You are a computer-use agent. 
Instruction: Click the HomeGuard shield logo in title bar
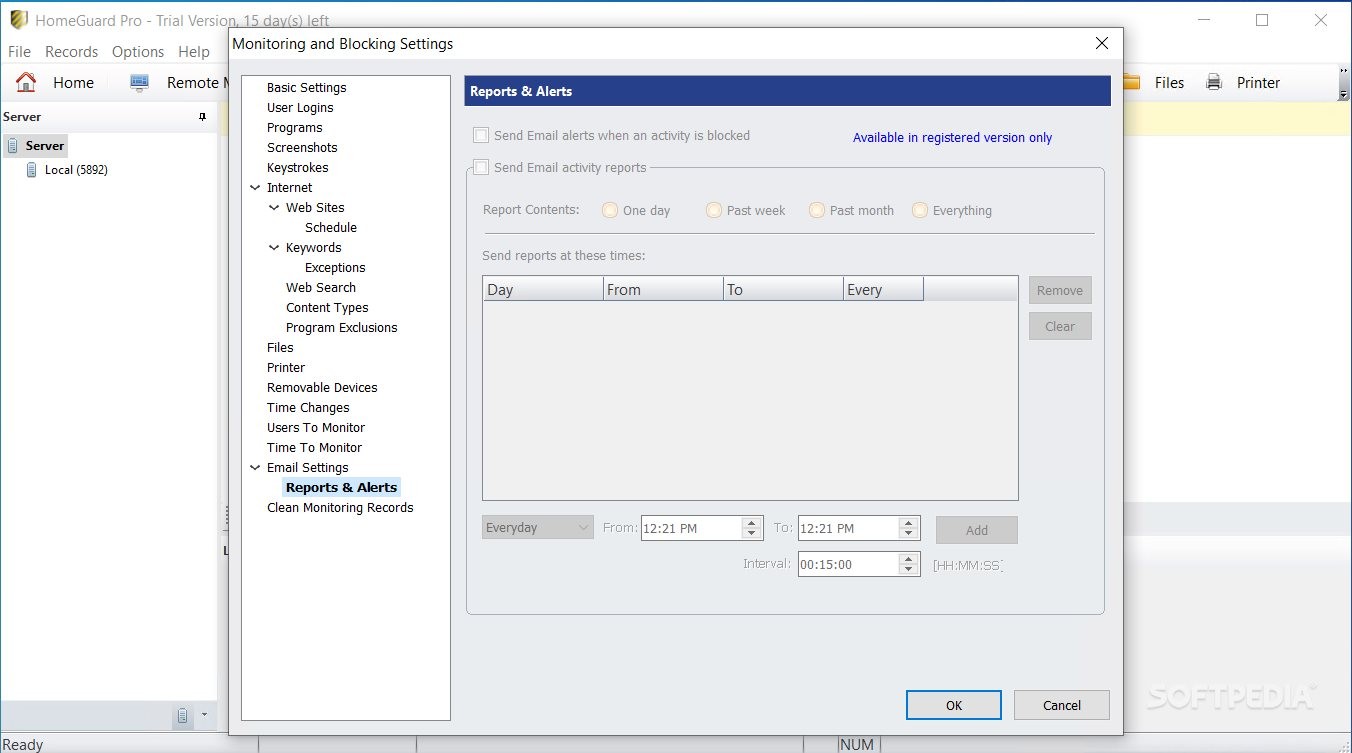tap(18, 20)
